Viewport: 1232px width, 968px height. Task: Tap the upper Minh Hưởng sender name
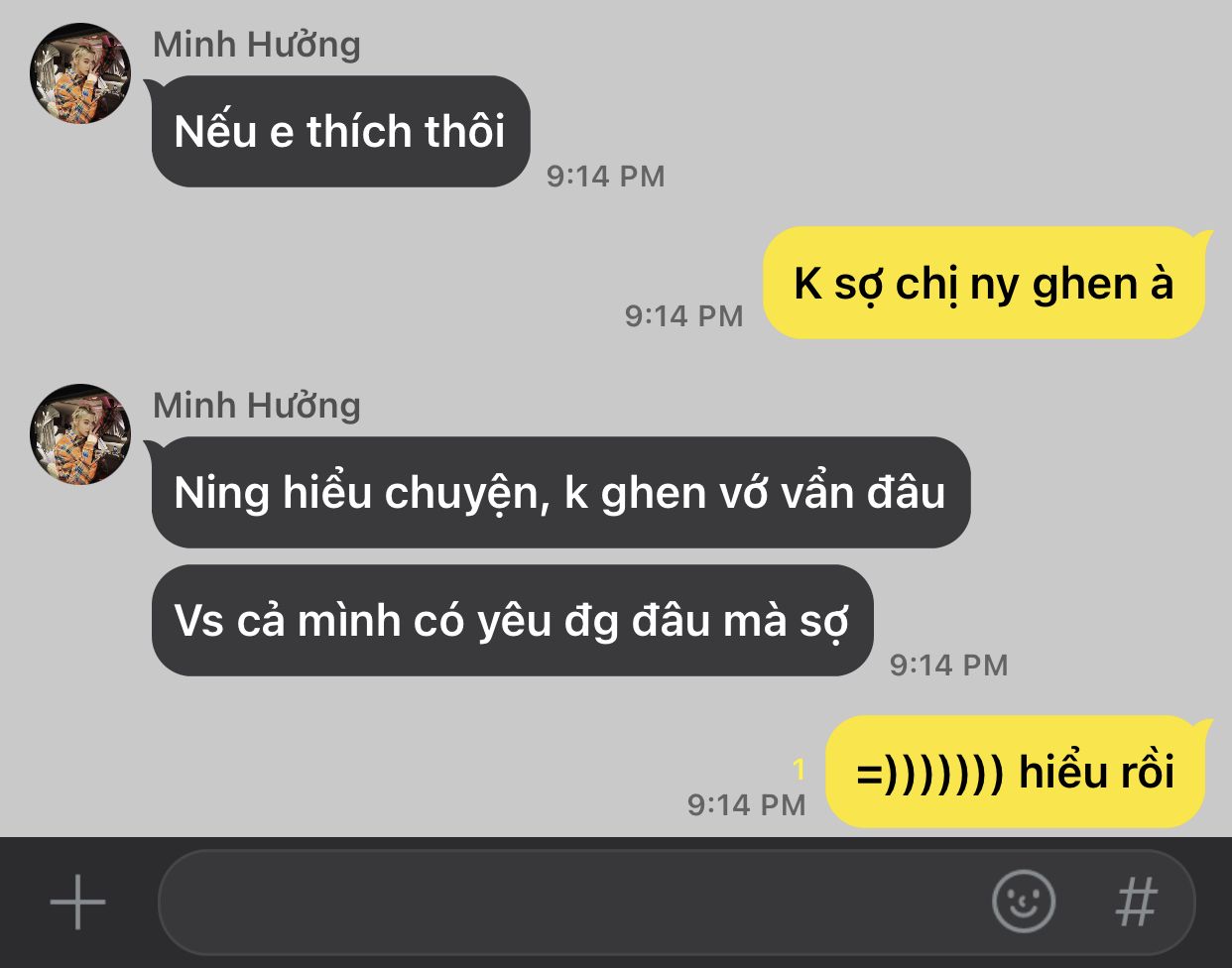pyautogui.click(x=256, y=45)
